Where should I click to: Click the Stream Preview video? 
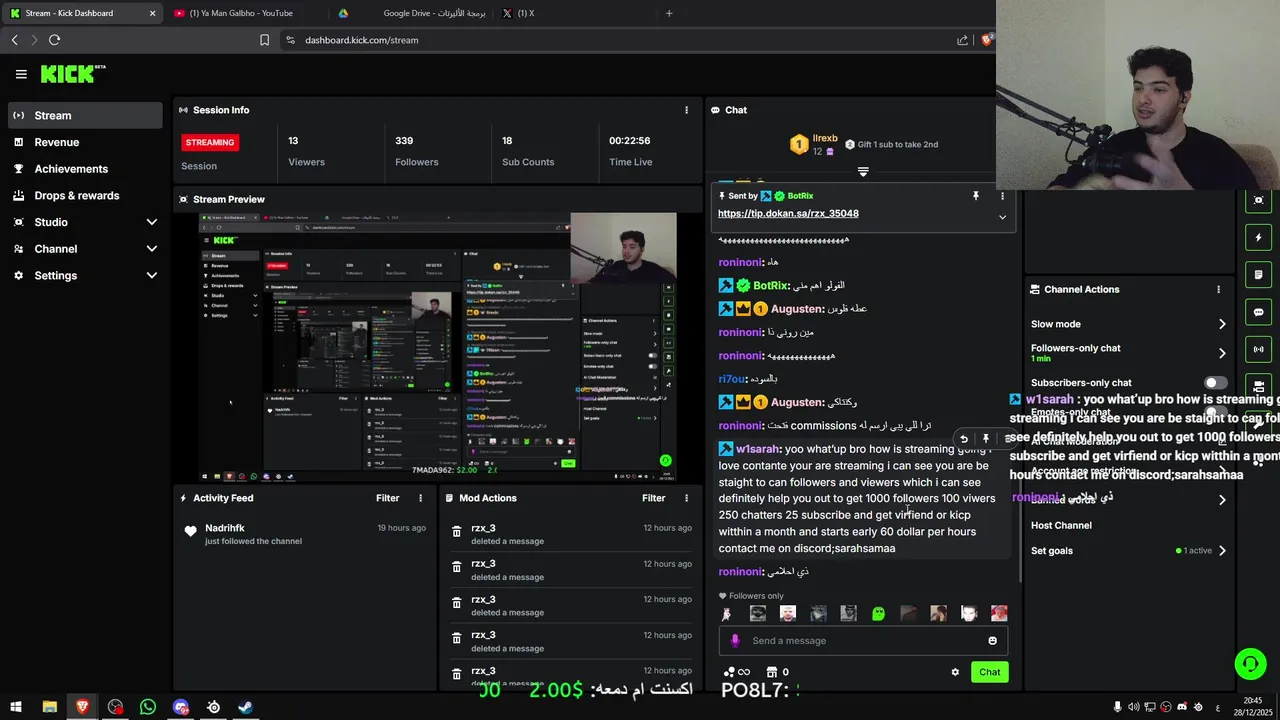coord(438,347)
